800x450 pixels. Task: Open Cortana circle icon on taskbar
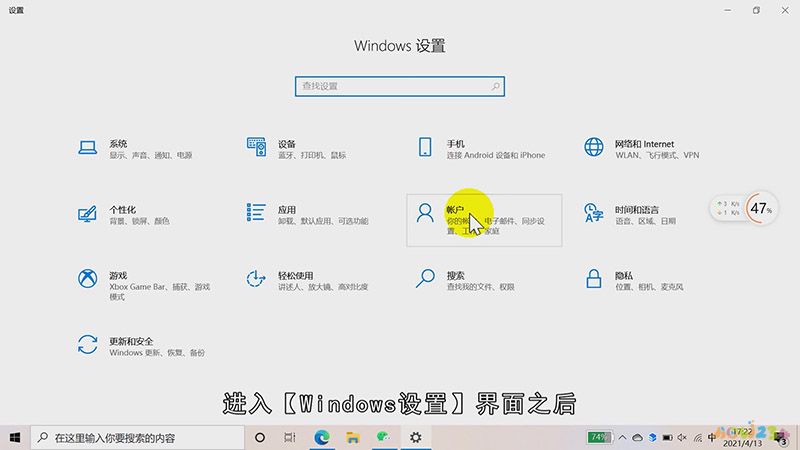tap(260, 438)
